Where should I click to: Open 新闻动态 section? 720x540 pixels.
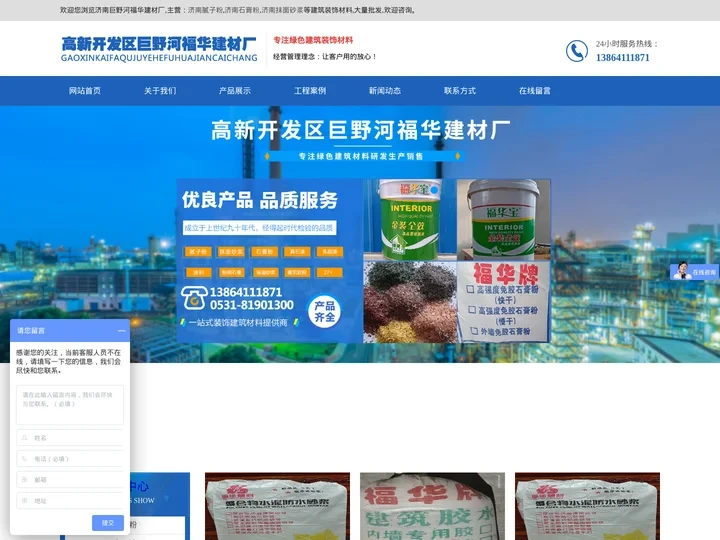pos(385,90)
